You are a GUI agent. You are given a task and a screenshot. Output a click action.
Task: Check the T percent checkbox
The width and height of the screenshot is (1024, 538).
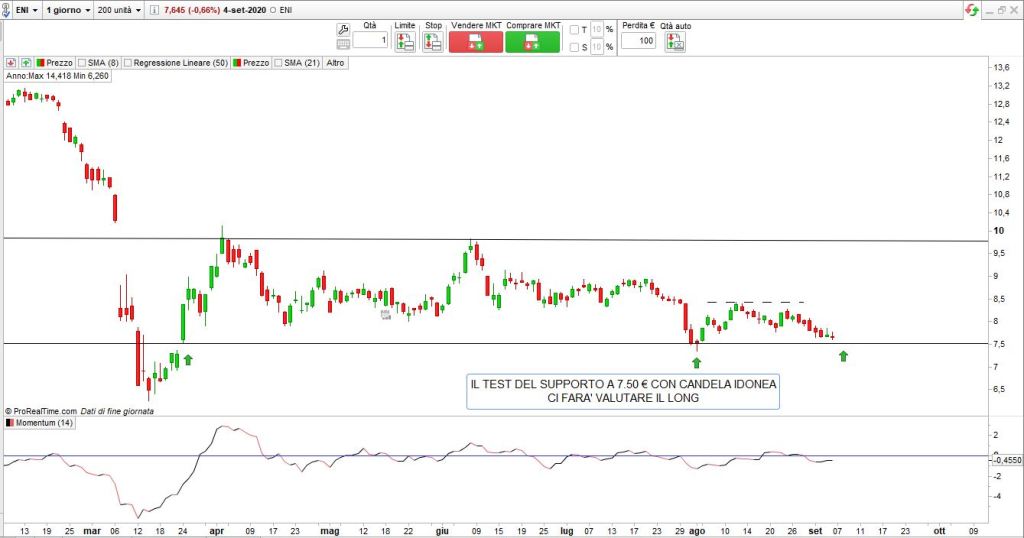click(x=574, y=30)
